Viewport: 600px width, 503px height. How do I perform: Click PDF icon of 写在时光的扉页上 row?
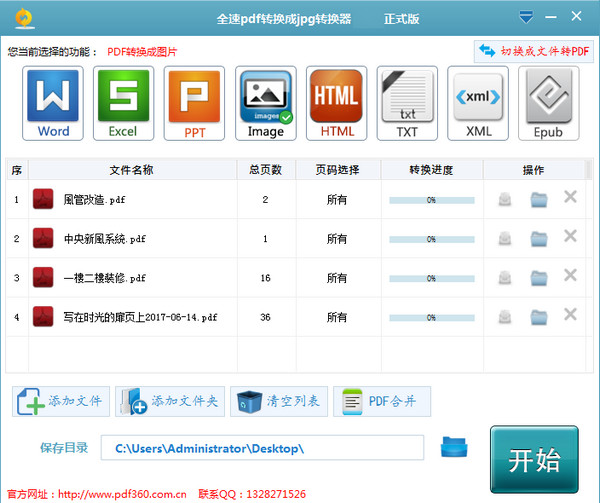pos(43,317)
